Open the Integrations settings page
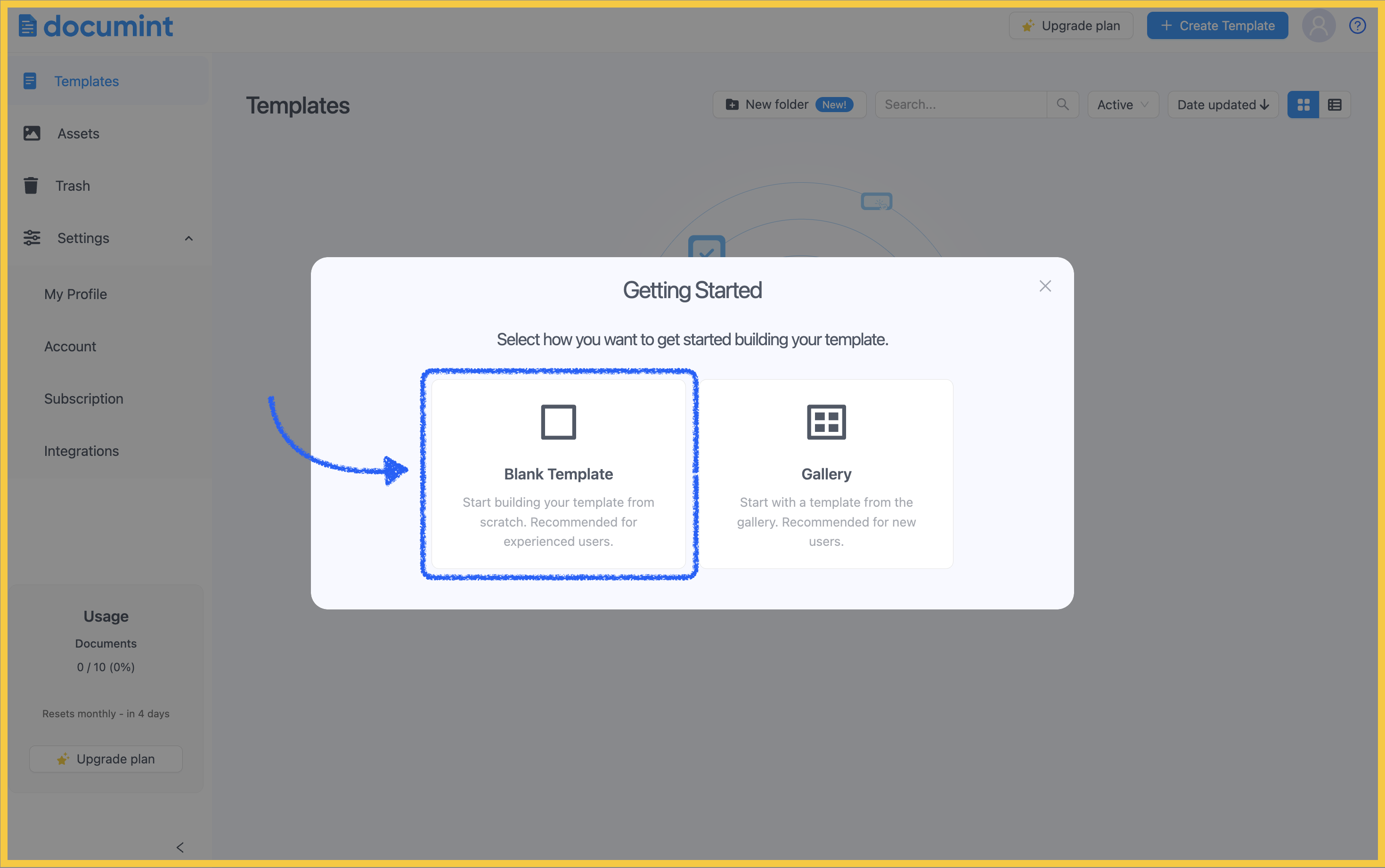This screenshot has width=1385, height=868. 81,451
